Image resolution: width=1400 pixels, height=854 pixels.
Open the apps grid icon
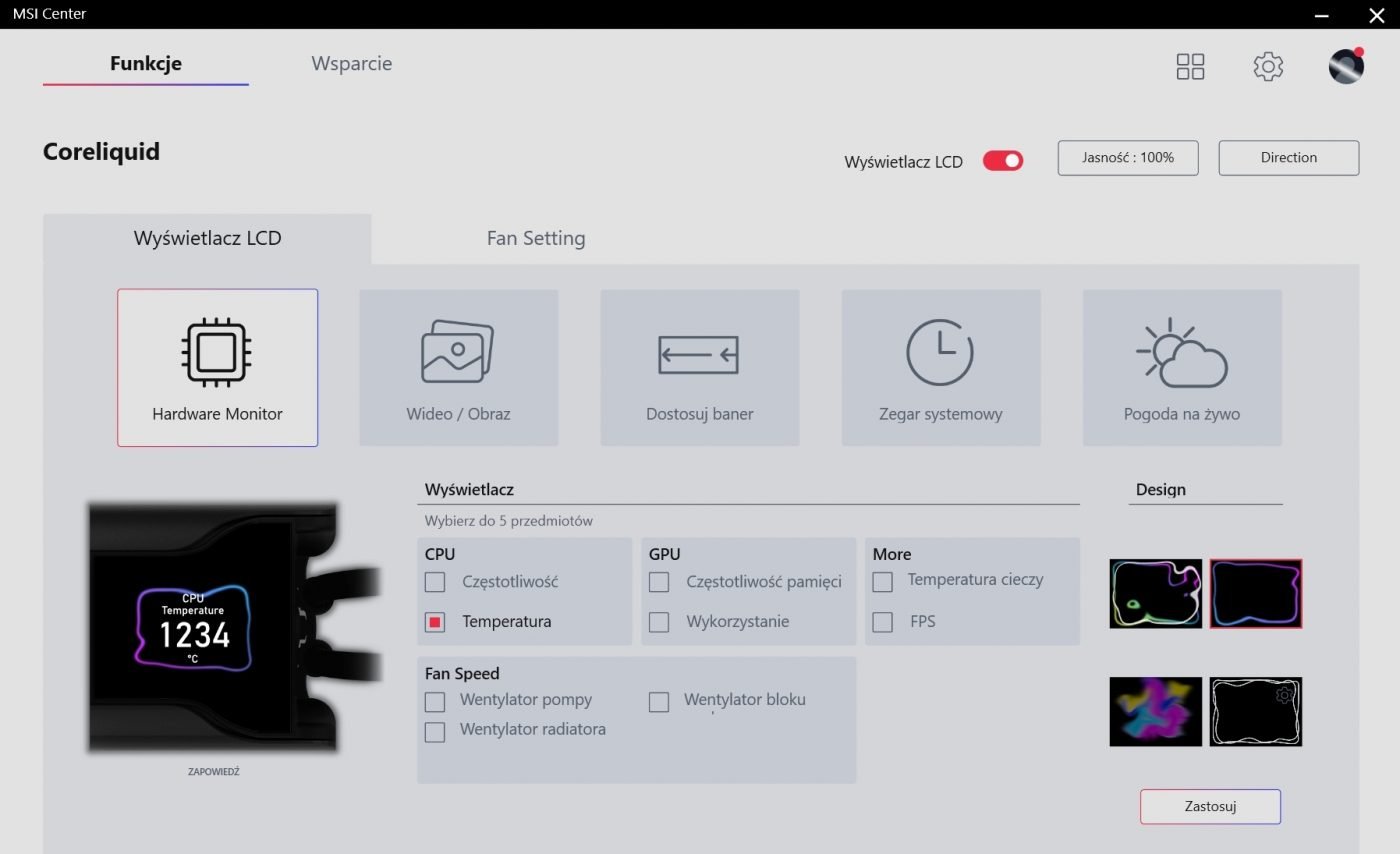[x=1190, y=66]
